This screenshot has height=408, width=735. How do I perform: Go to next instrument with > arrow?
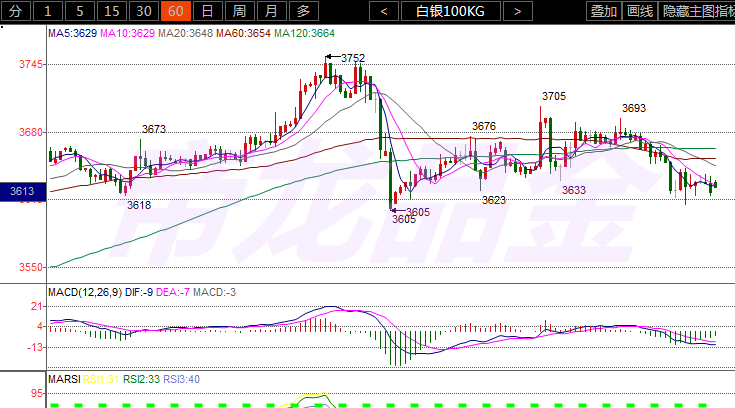tap(516, 12)
